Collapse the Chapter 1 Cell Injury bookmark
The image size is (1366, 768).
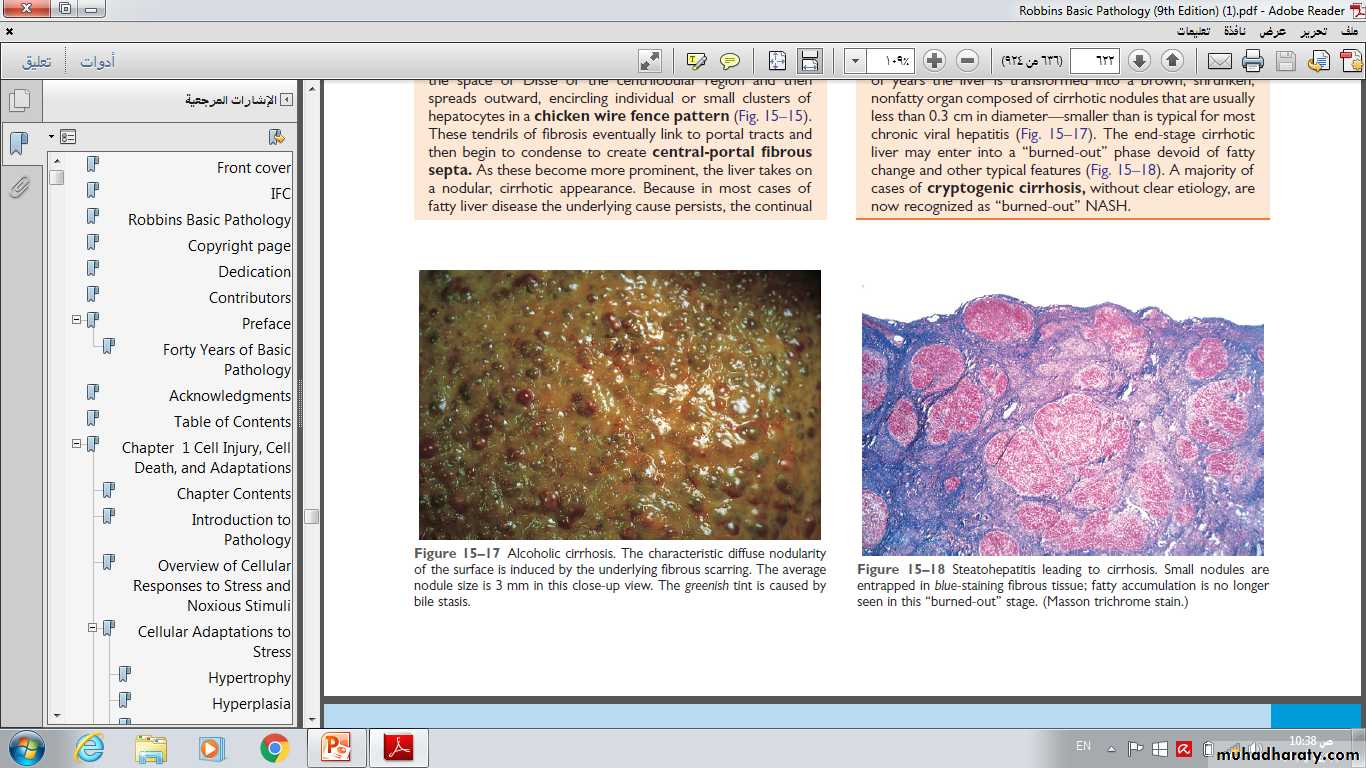click(x=76, y=444)
